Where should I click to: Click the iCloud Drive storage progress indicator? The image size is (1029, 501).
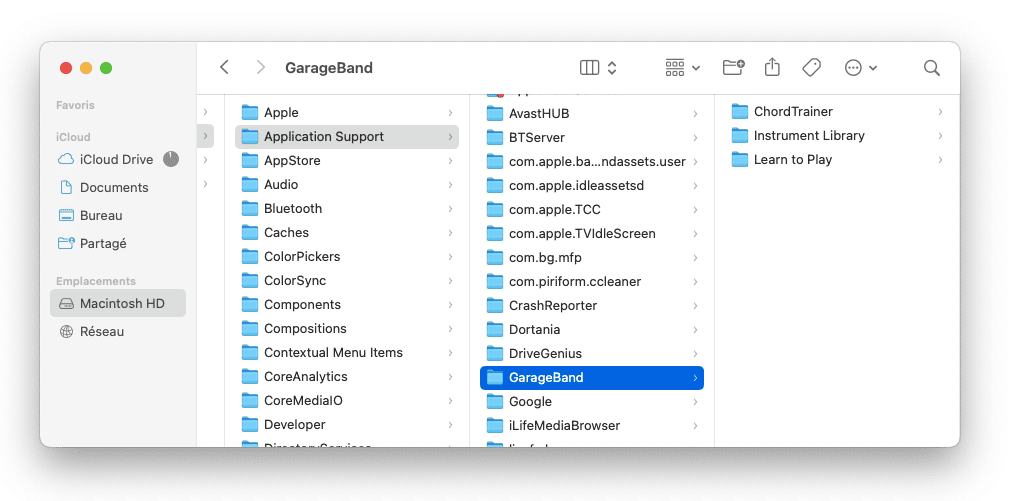171,159
